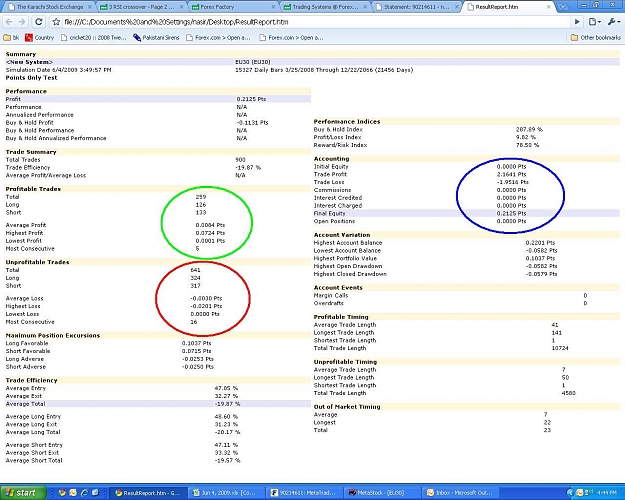Reload the ResultReport page
The image size is (625, 500).
[x=39, y=22]
